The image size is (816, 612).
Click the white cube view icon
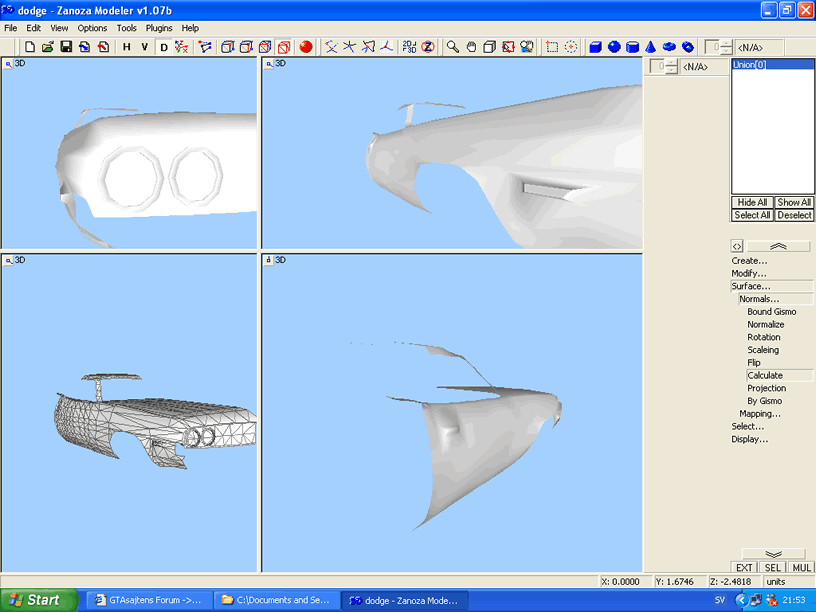[x=490, y=47]
